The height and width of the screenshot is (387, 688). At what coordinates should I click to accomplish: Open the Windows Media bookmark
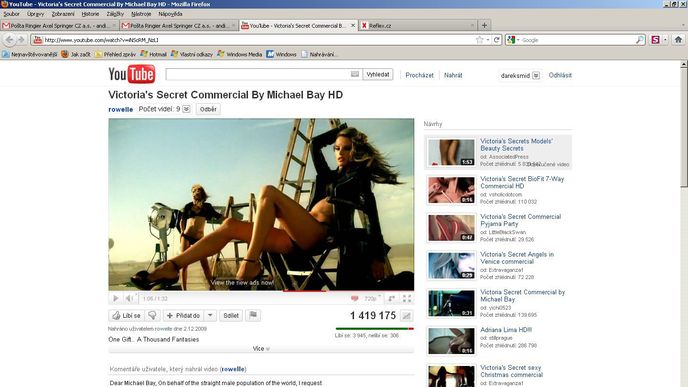(x=240, y=54)
